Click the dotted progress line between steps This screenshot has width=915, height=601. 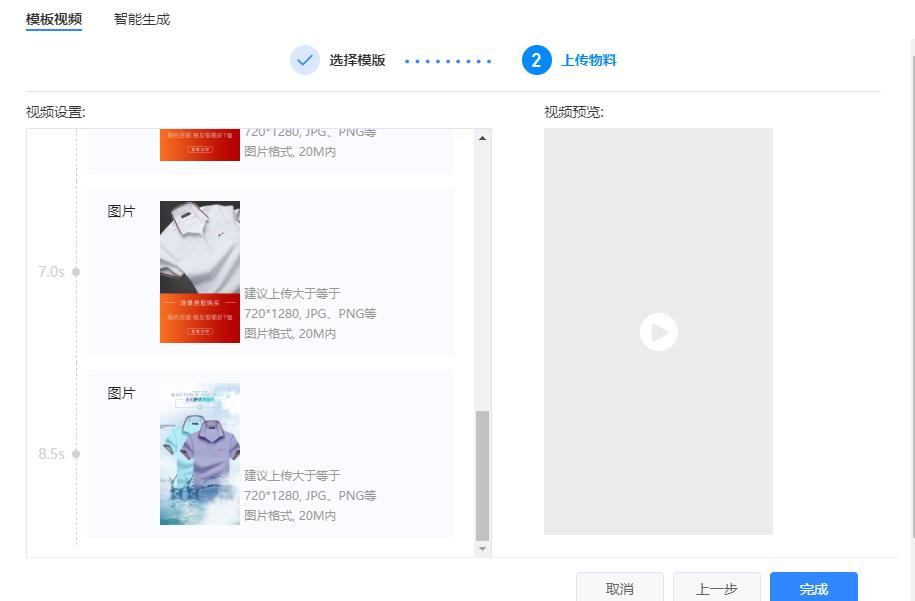pos(448,60)
